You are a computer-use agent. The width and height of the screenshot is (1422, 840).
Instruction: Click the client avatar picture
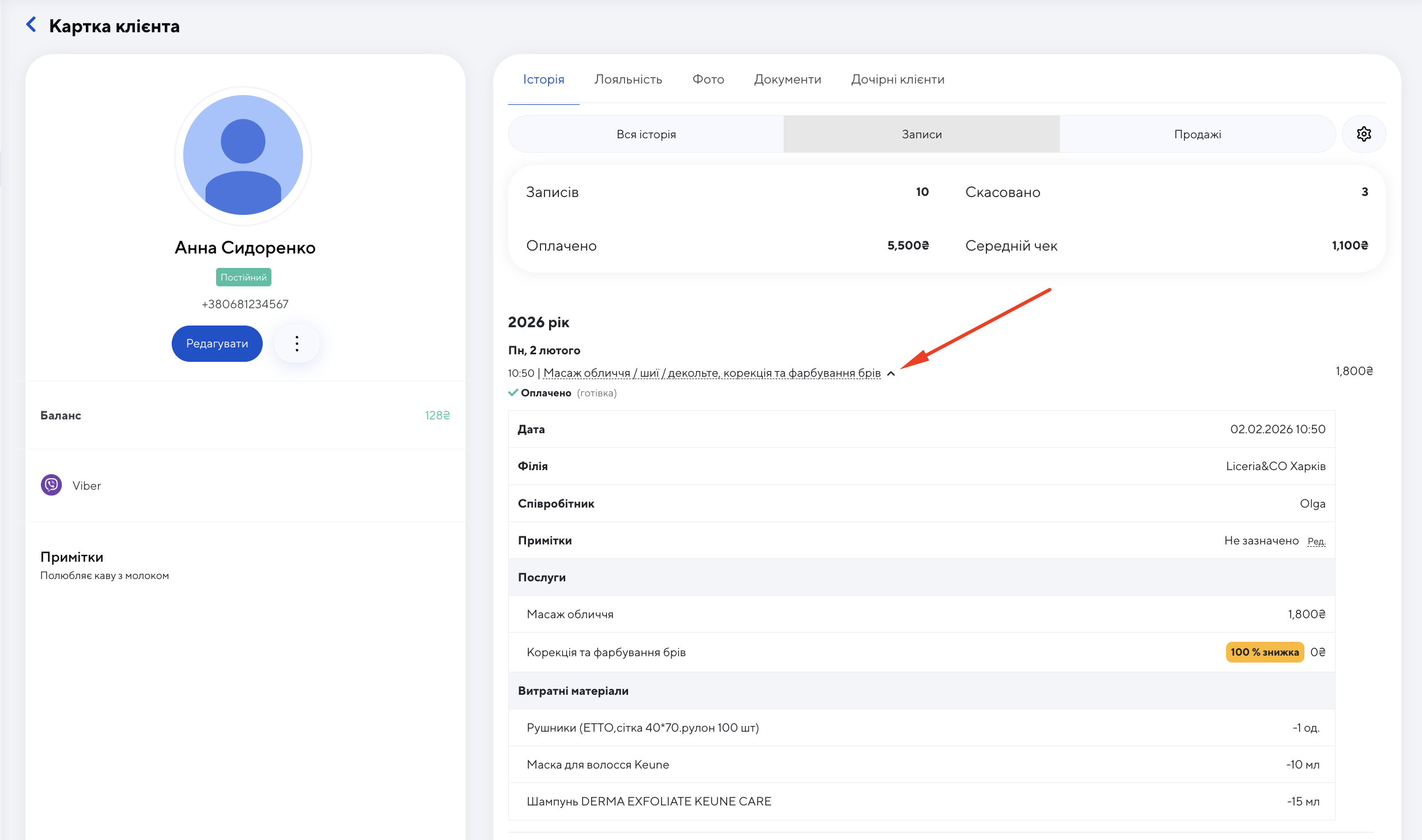(243, 156)
